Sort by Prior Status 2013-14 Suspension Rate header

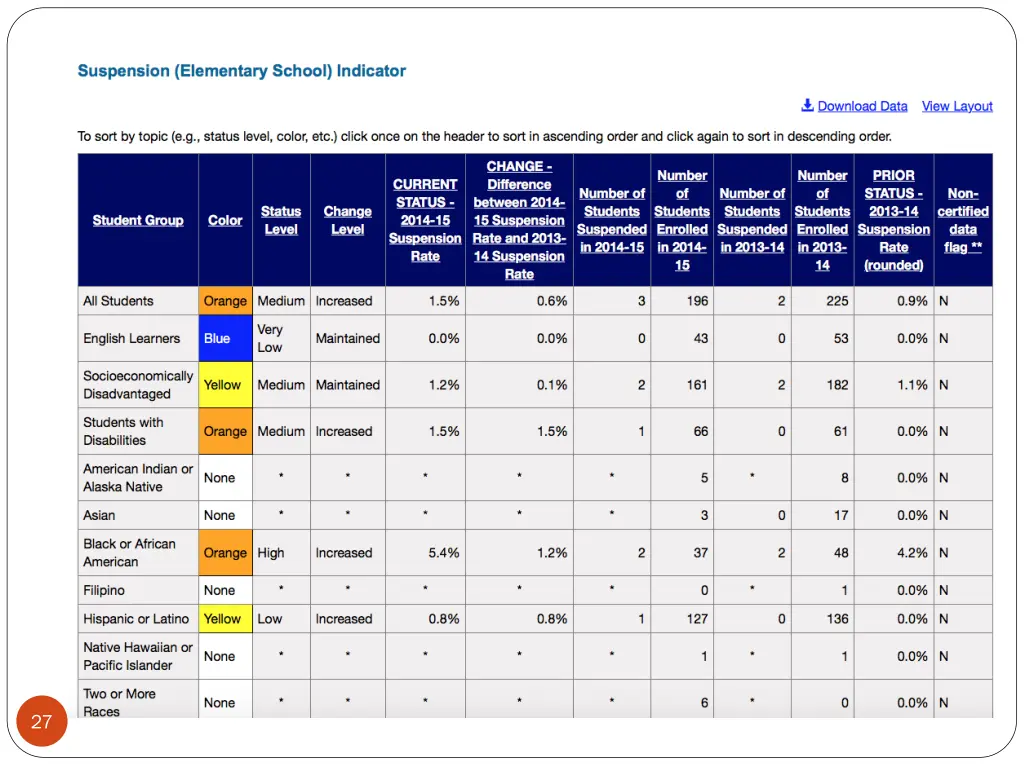[893, 220]
